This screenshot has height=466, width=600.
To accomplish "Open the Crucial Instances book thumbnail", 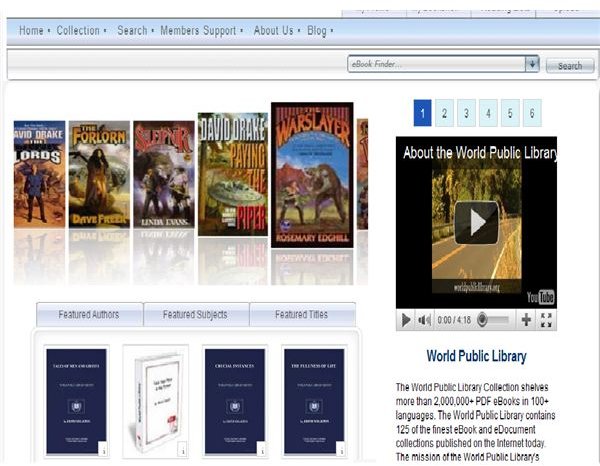I will [x=235, y=401].
